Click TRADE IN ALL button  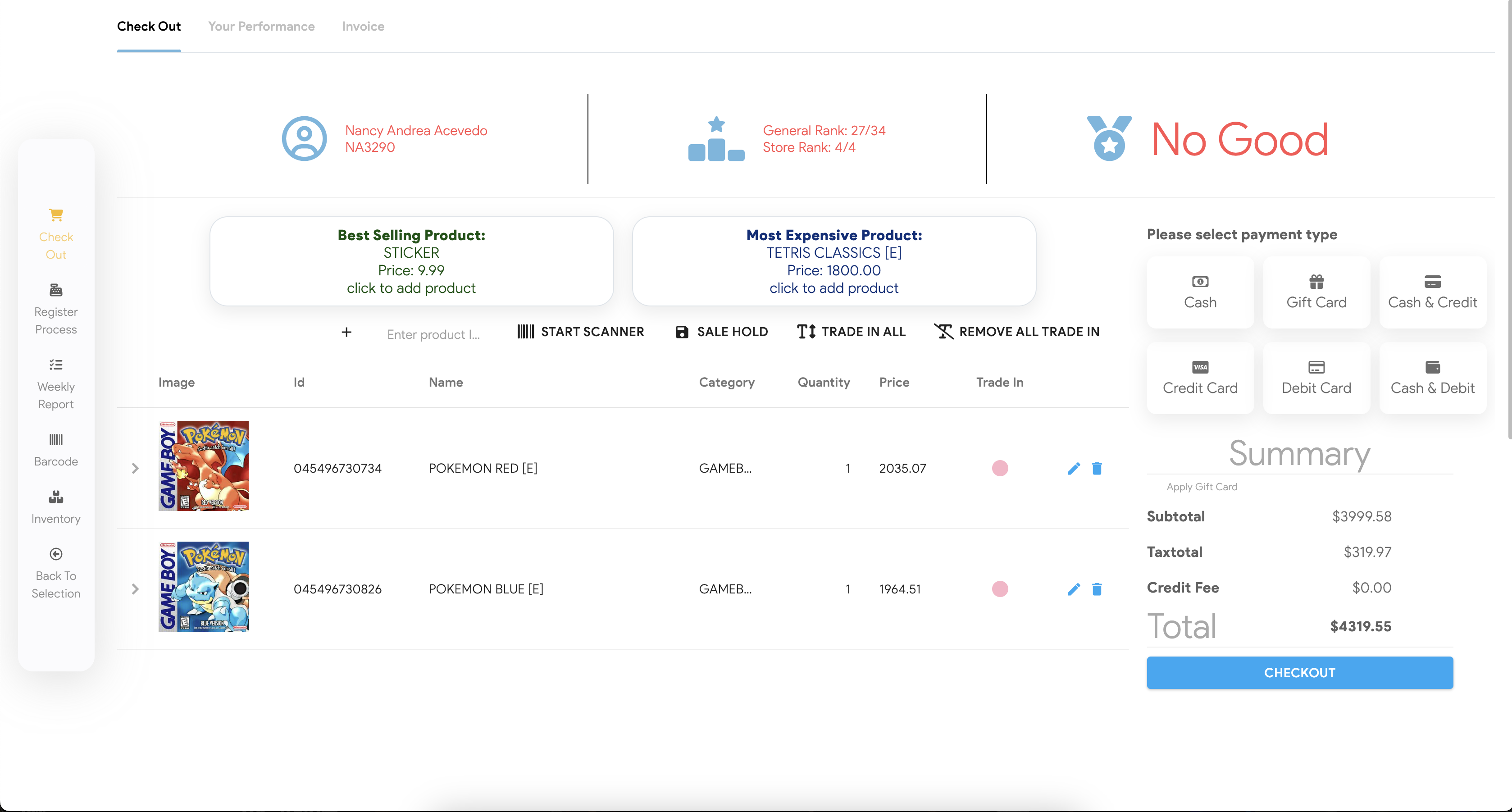[x=851, y=332]
